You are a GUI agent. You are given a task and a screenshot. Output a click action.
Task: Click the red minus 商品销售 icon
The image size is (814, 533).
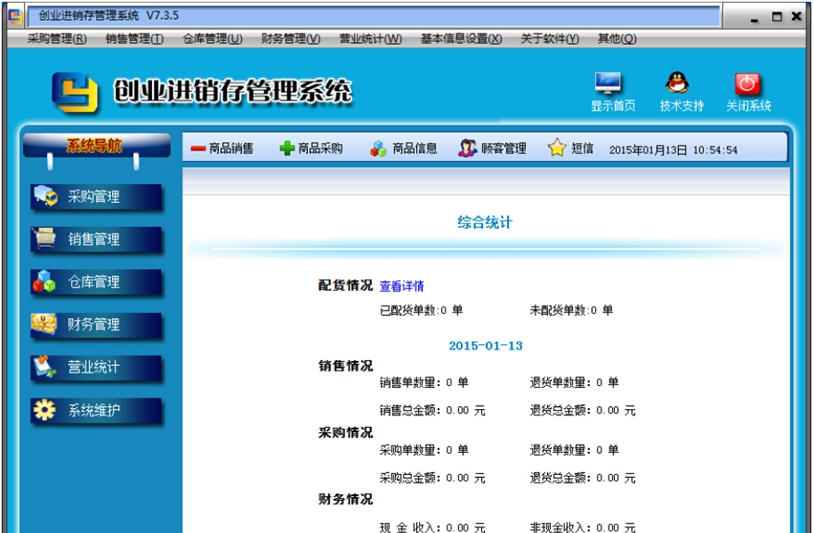tap(198, 149)
